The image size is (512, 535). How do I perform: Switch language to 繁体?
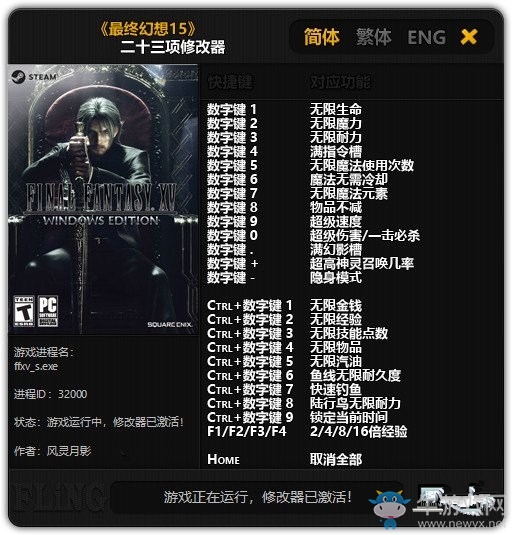pos(374,37)
